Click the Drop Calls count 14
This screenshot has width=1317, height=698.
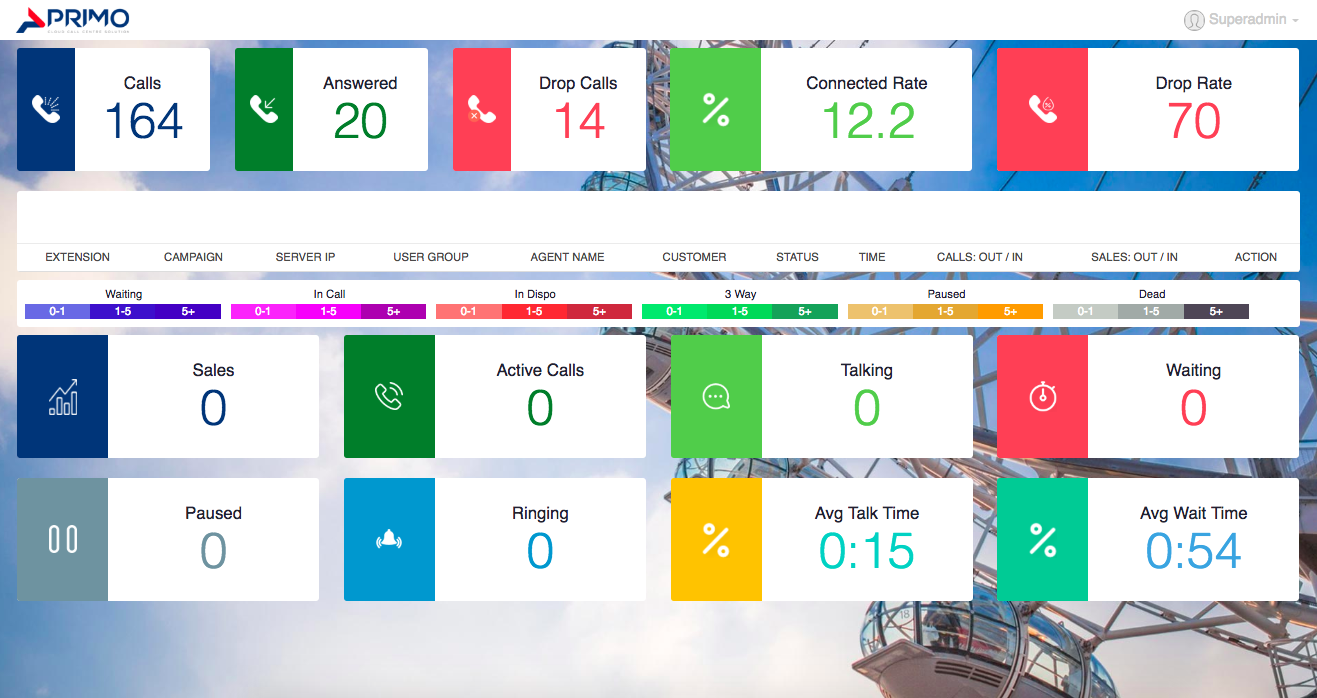pyautogui.click(x=578, y=122)
